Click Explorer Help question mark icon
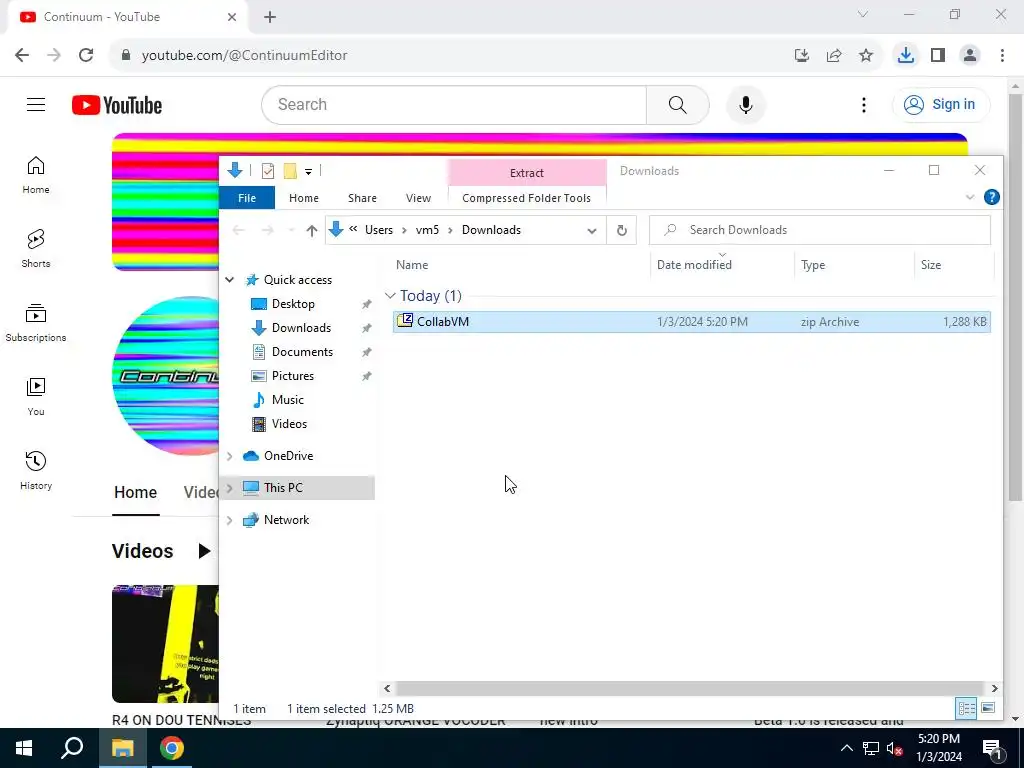 click(x=991, y=197)
